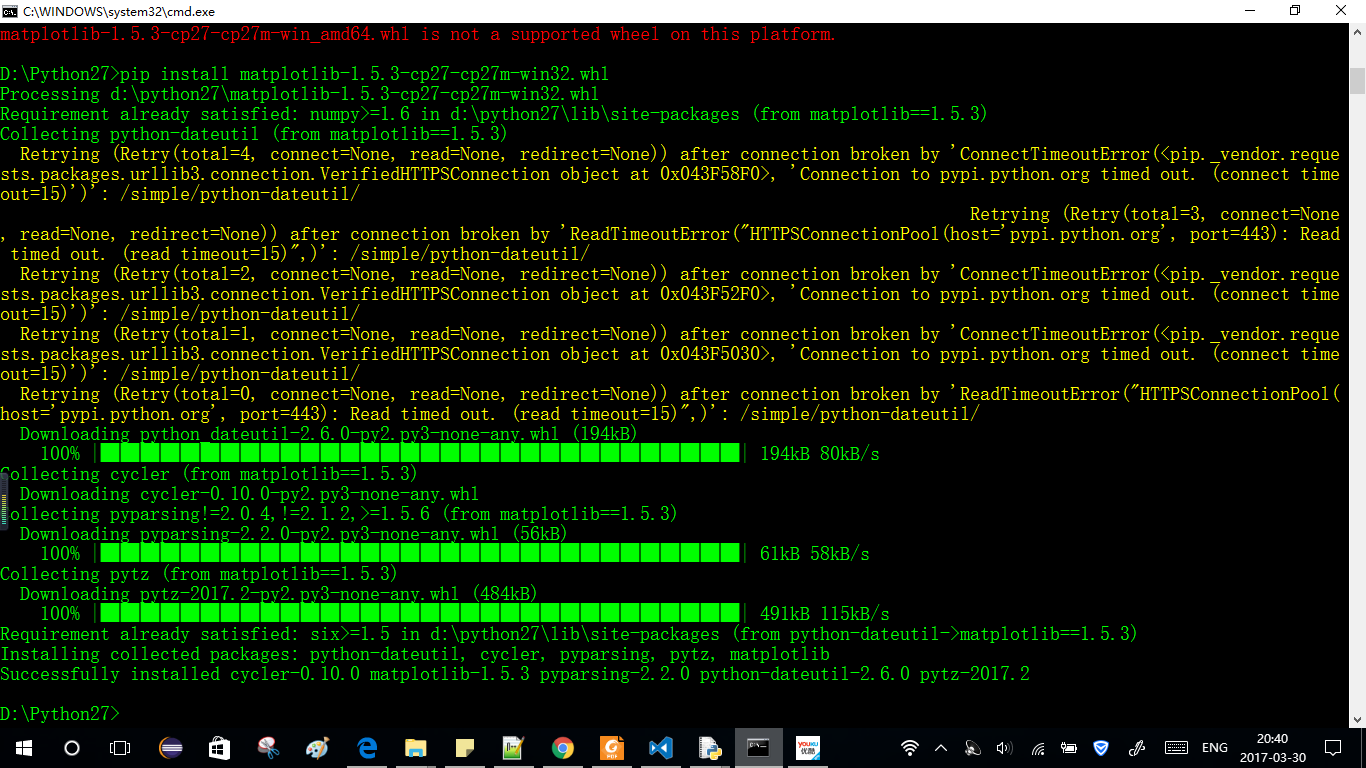Image resolution: width=1366 pixels, height=768 pixels.
Task: Switch ENG input language indicator
Action: [1215, 748]
